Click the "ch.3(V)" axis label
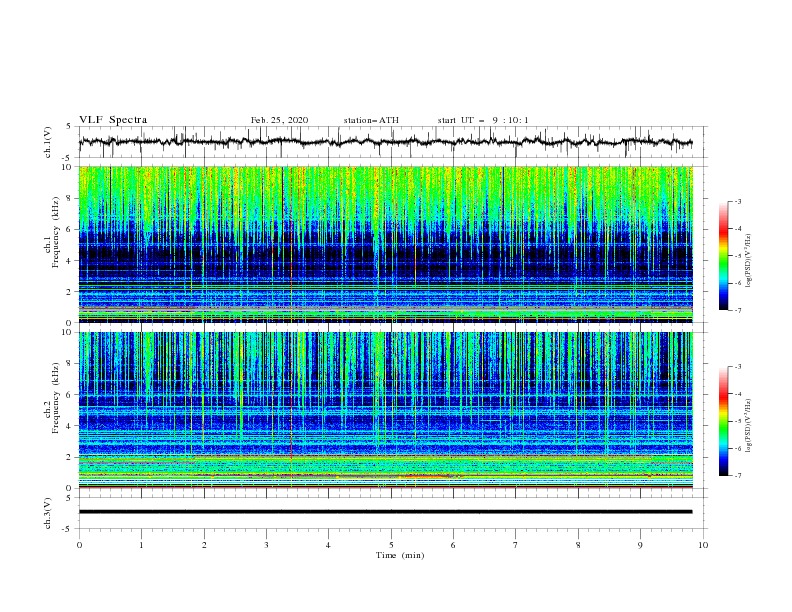The width and height of the screenshot is (792, 612). 48,513
